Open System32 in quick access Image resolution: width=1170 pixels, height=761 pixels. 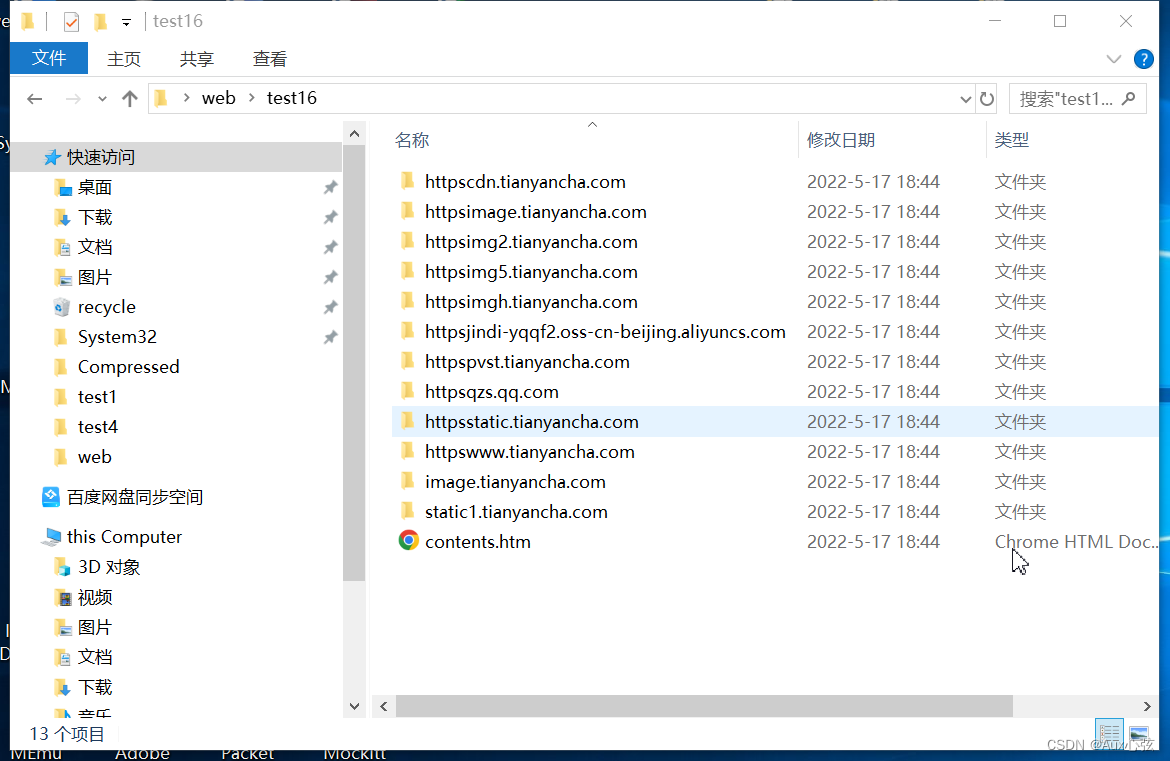click(x=117, y=337)
